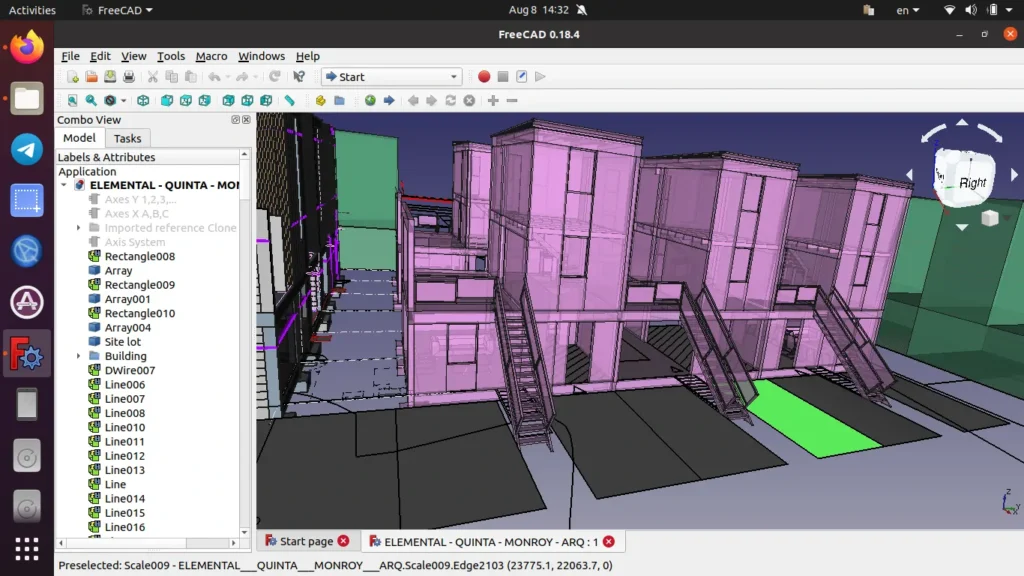Select Site lot in the model tree

[x=122, y=342]
